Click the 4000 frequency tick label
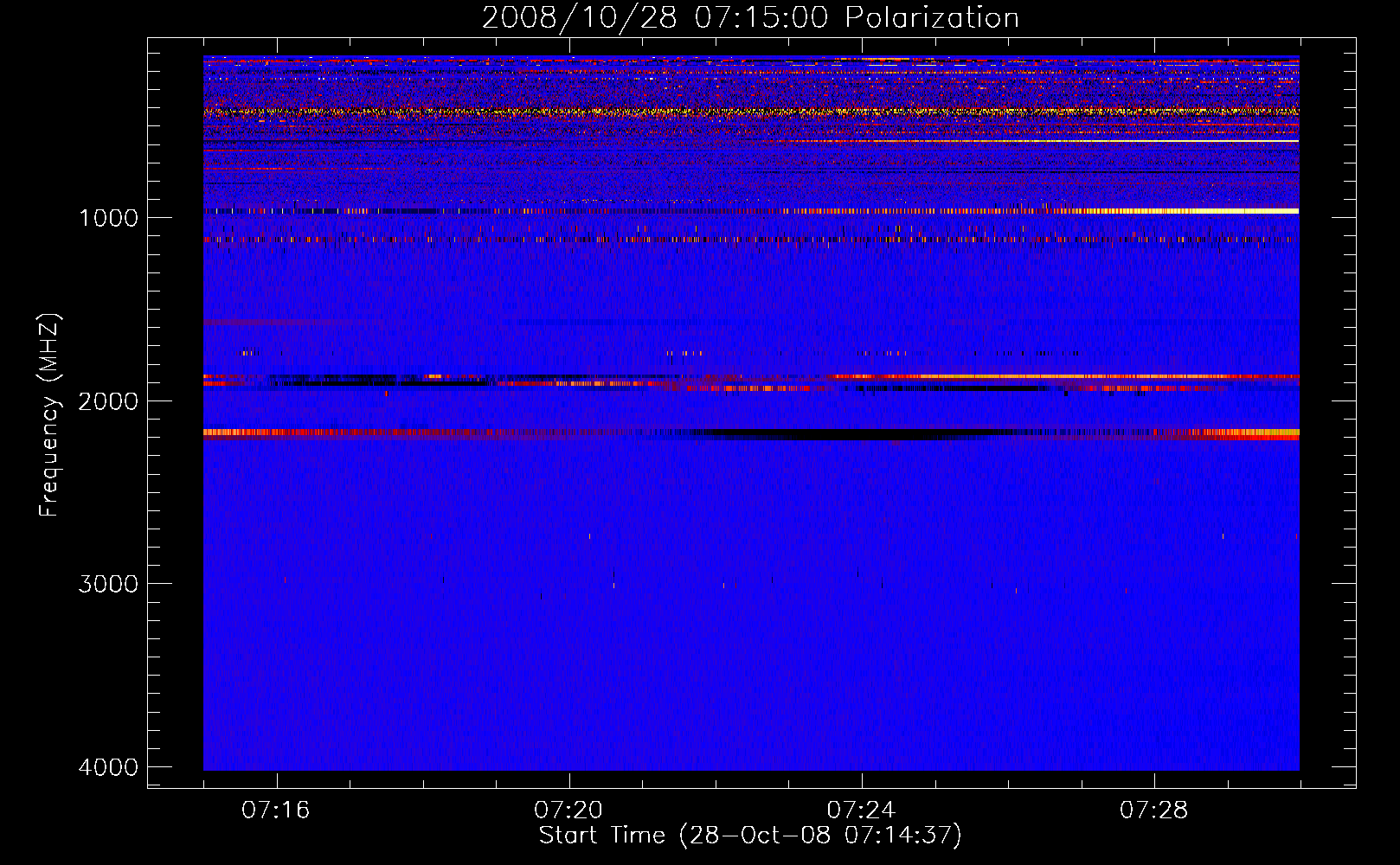The height and width of the screenshot is (865, 1400). click(108, 767)
